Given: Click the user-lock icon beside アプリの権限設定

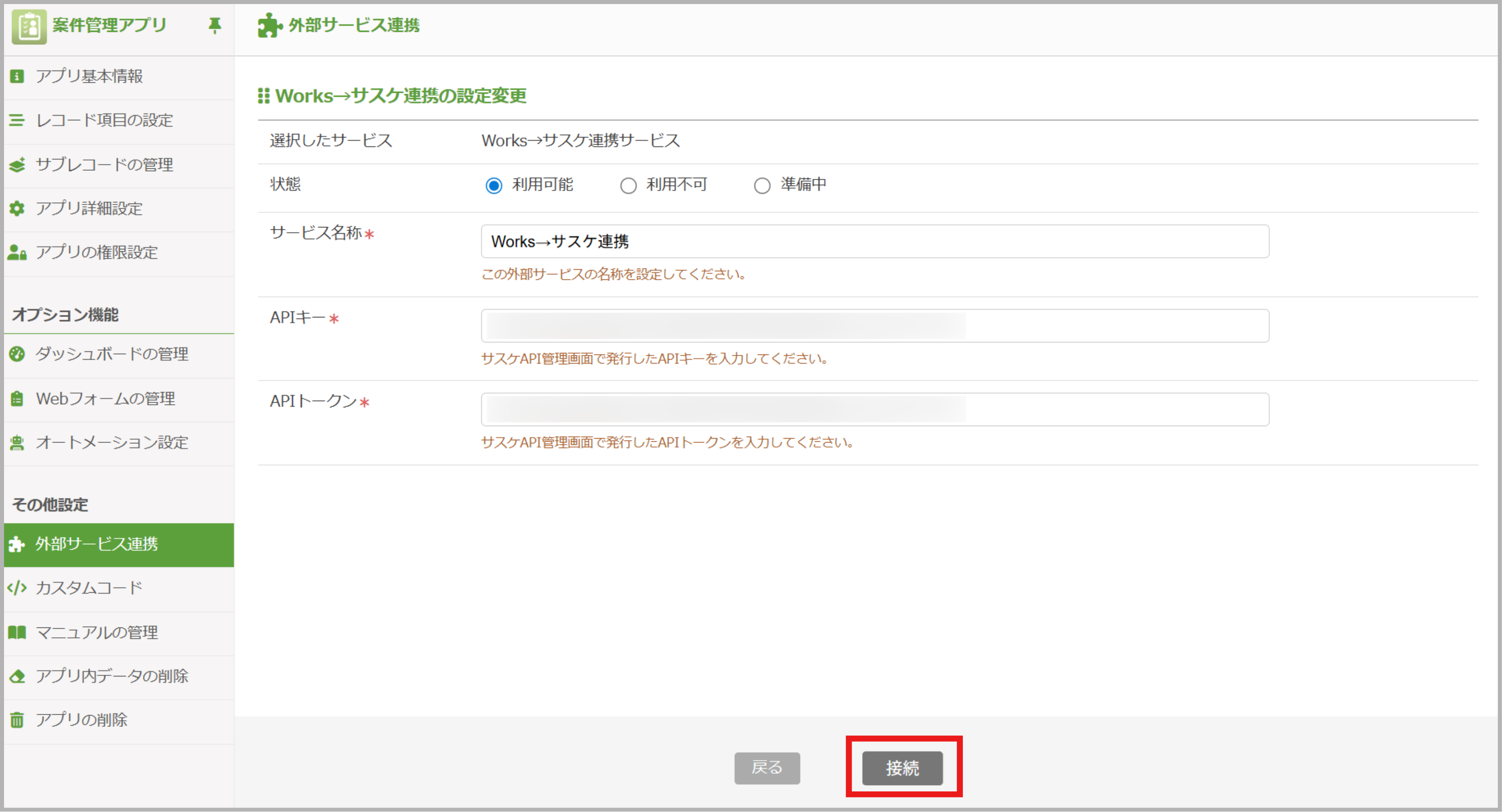Looking at the screenshot, I should (x=17, y=252).
